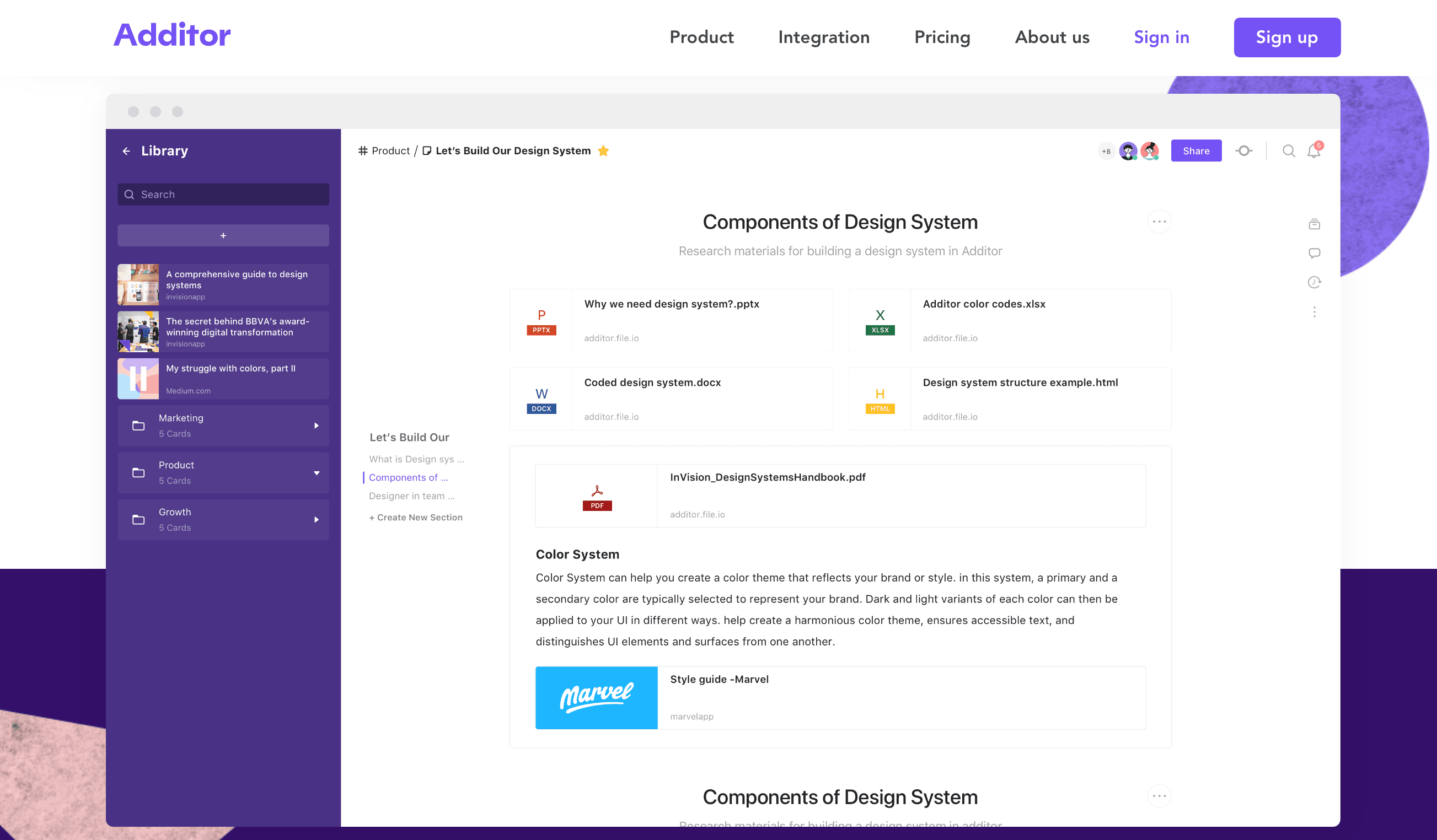
Task: Click the first collaborator avatar
Action: point(1128,151)
